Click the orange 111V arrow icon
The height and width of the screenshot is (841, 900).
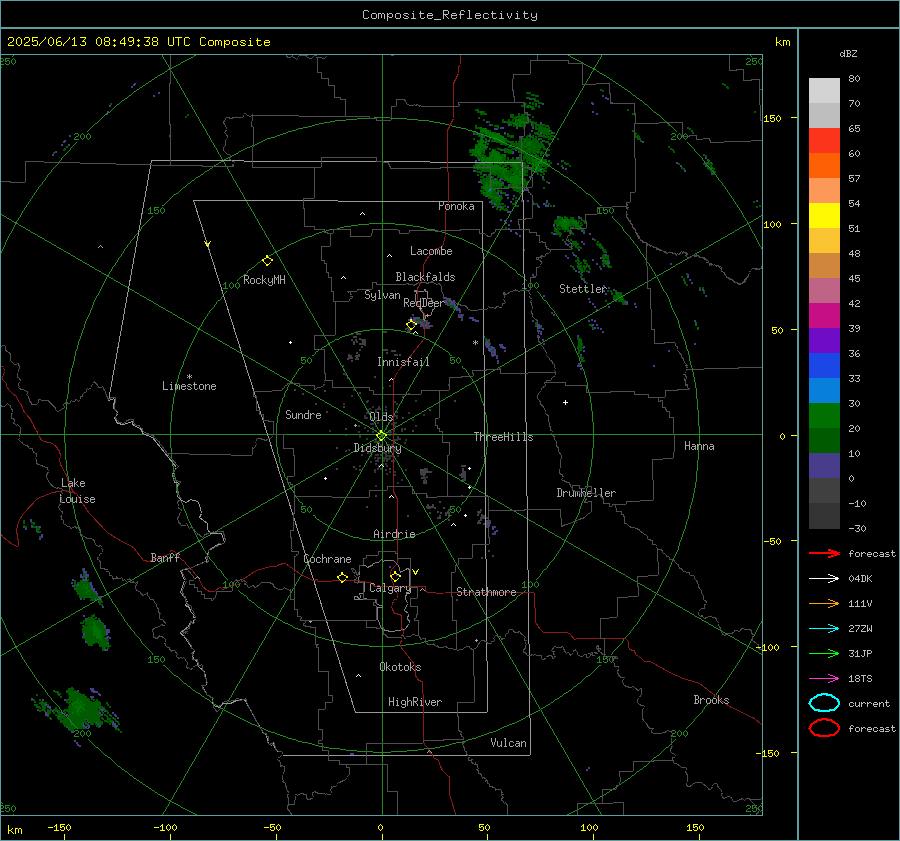(x=824, y=603)
